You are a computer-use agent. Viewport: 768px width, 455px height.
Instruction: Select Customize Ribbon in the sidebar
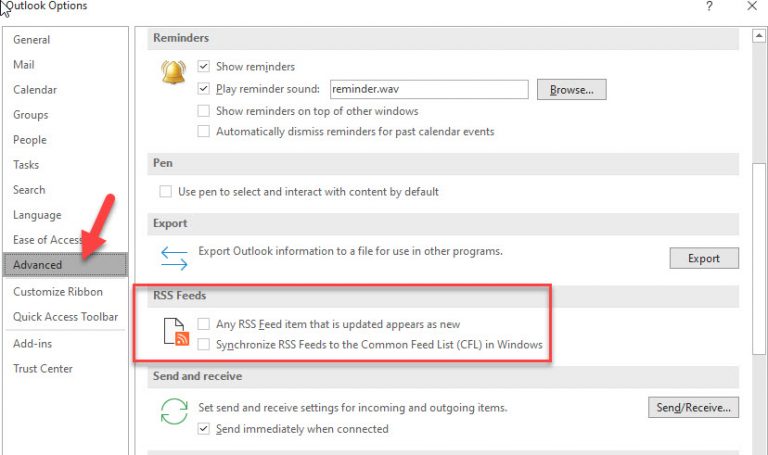click(x=58, y=292)
